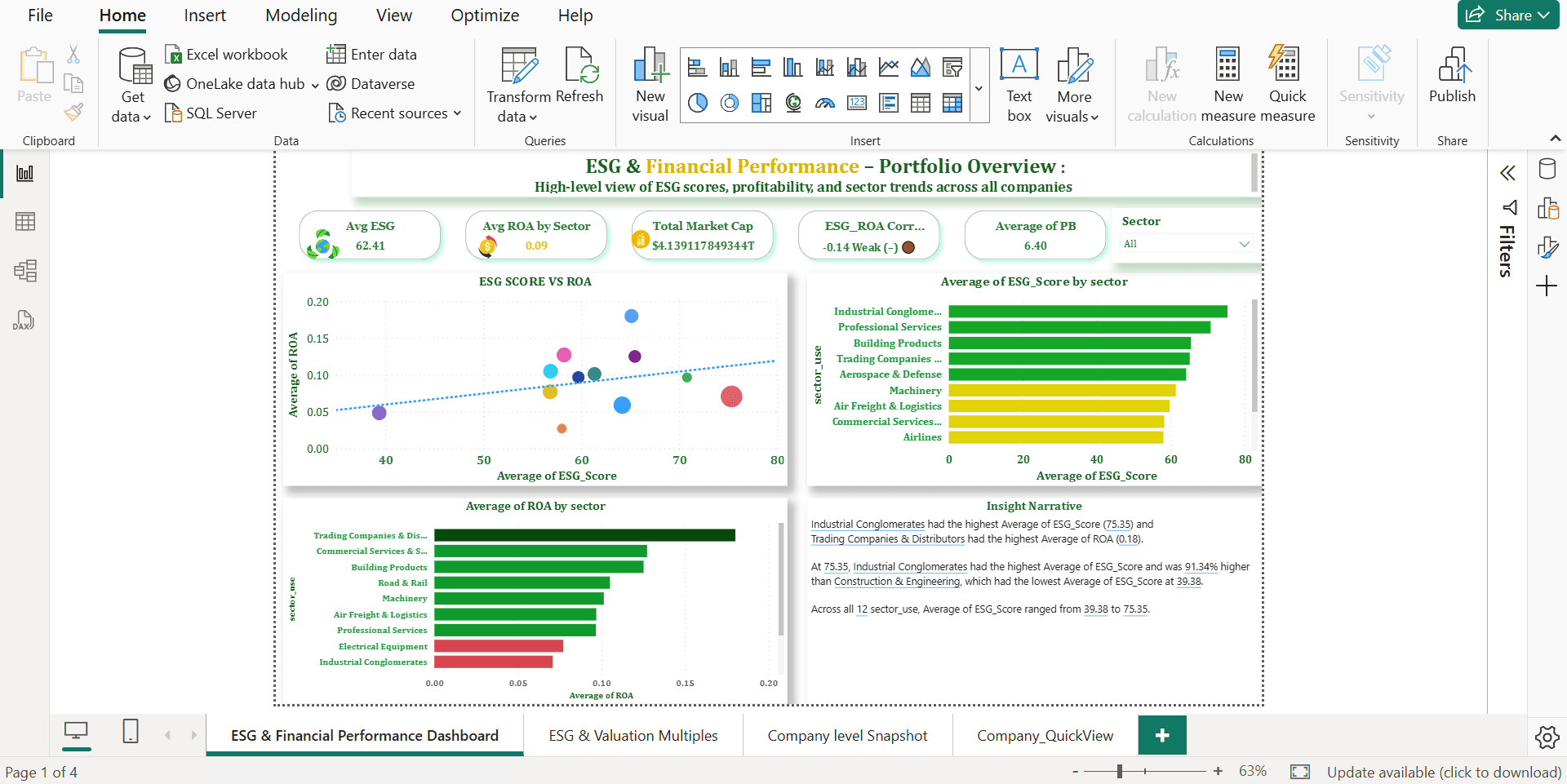Open the Data pane cylinder icon
Screen dimensions: 1567x784
[1547, 170]
